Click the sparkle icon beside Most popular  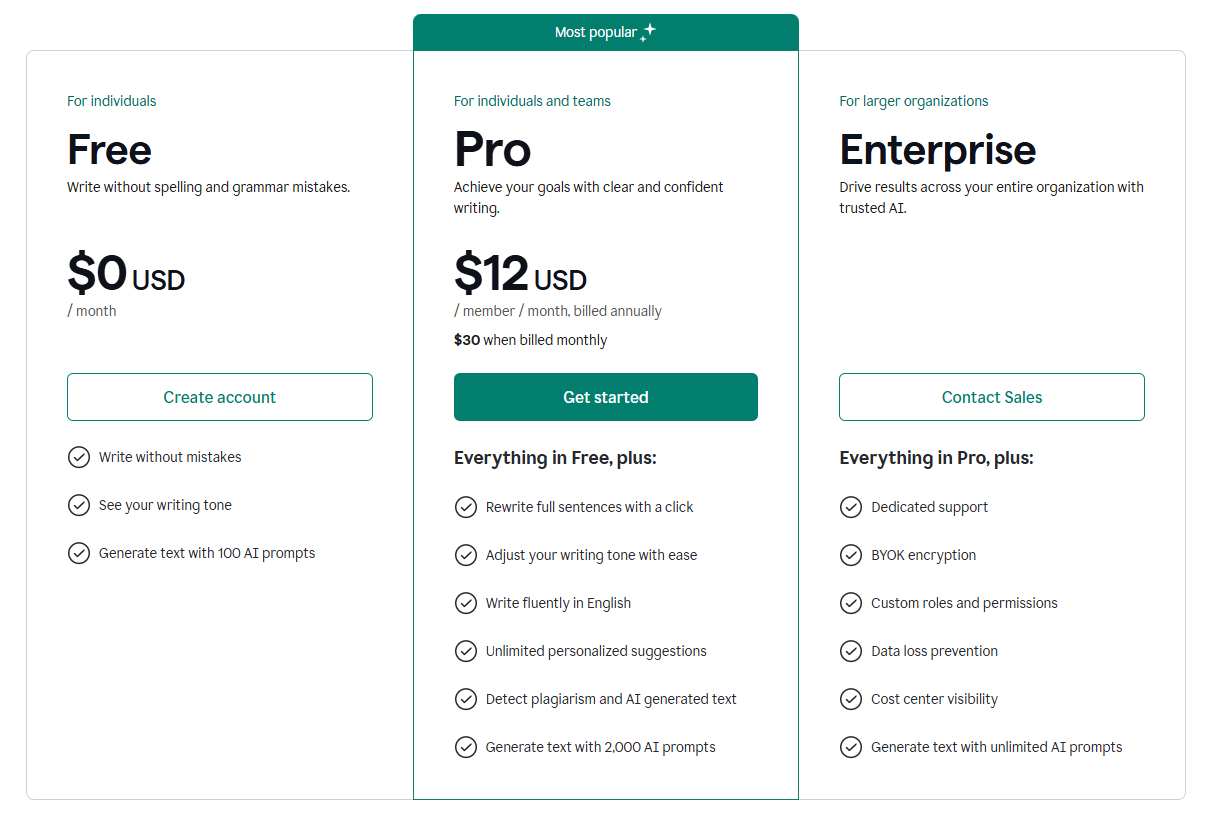648,32
